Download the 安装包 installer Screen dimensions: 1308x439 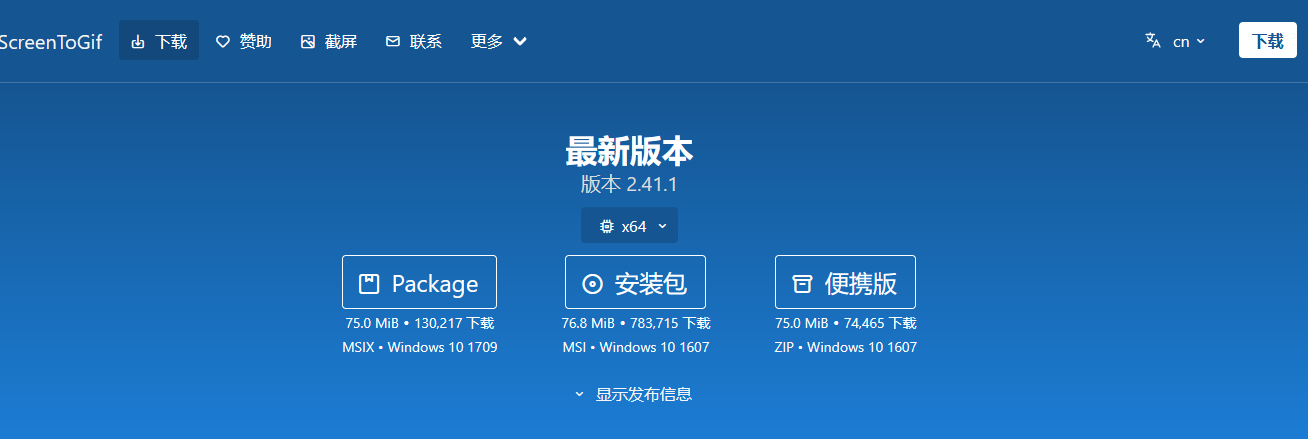635,282
